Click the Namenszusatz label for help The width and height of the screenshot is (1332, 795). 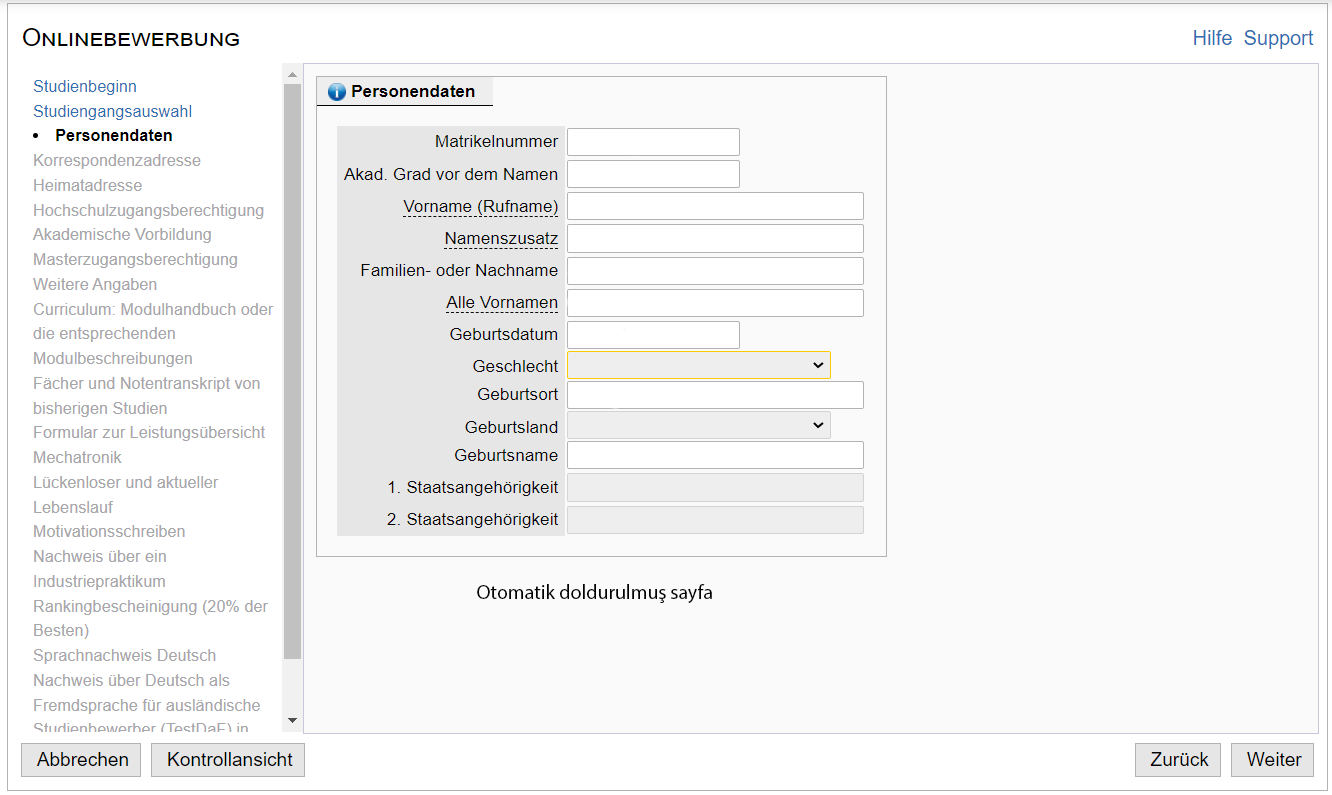point(501,239)
